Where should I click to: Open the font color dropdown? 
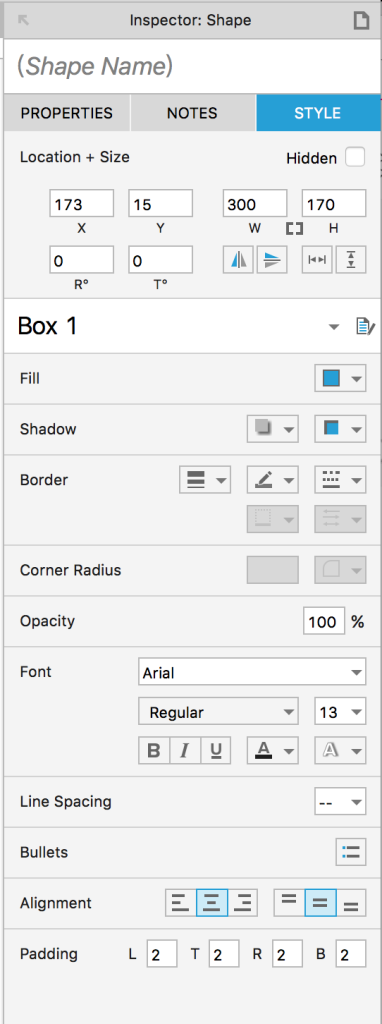[273, 750]
